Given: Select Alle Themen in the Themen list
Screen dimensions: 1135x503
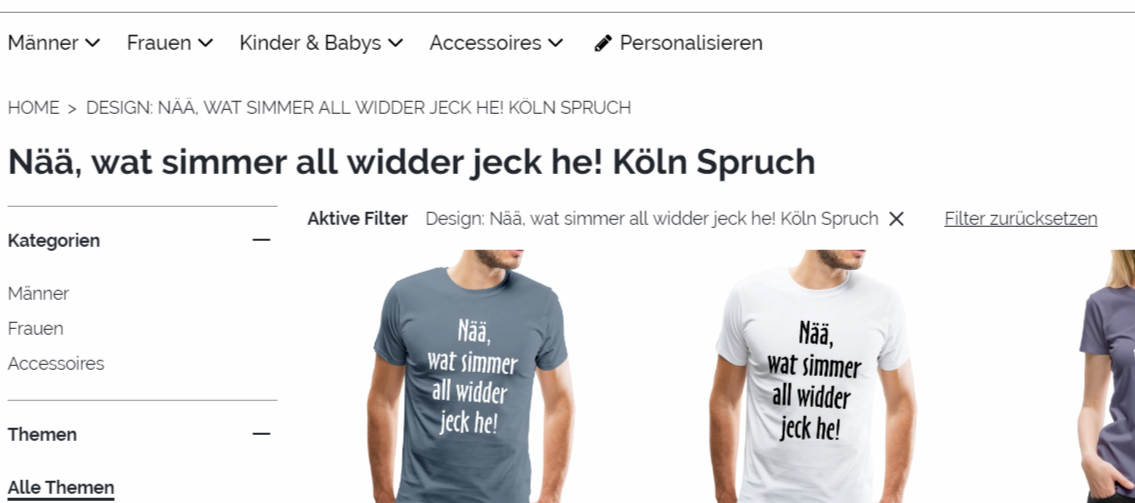Looking at the screenshot, I should tap(61, 488).
